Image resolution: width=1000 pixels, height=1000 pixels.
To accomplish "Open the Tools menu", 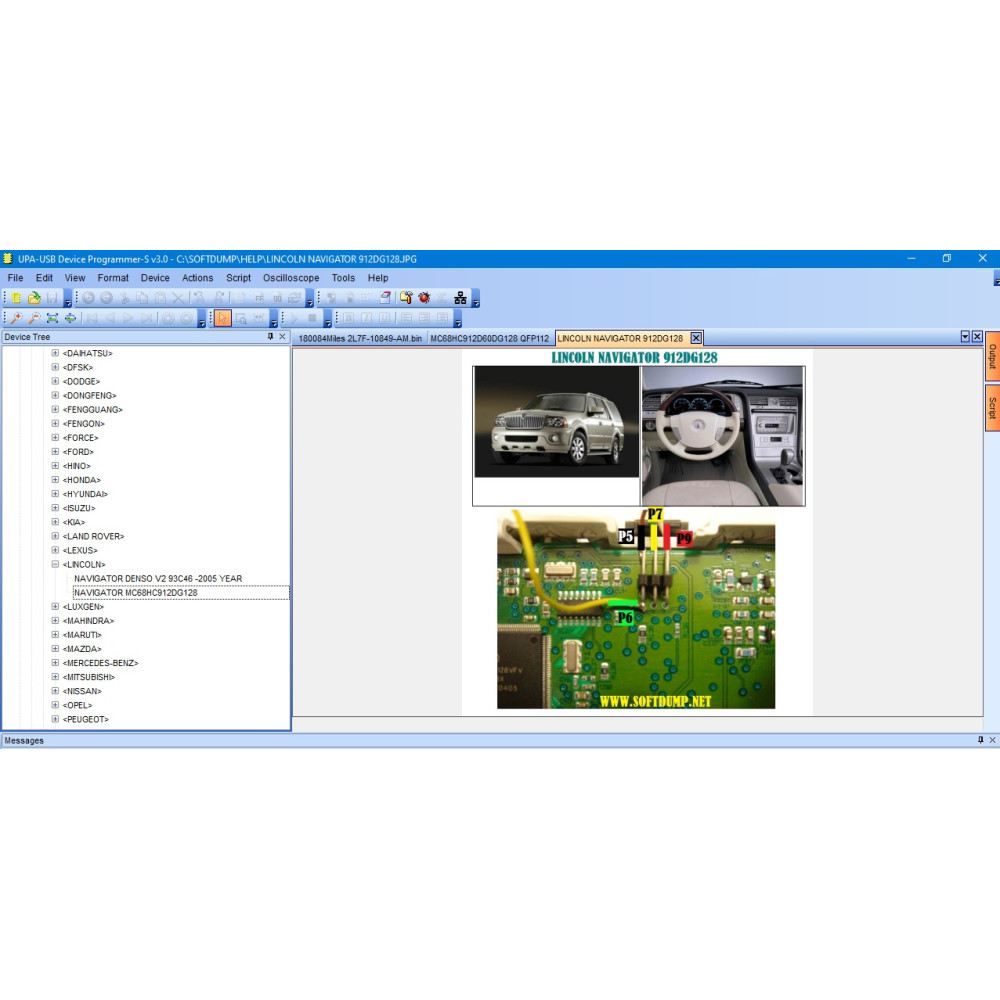I will 343,278.
